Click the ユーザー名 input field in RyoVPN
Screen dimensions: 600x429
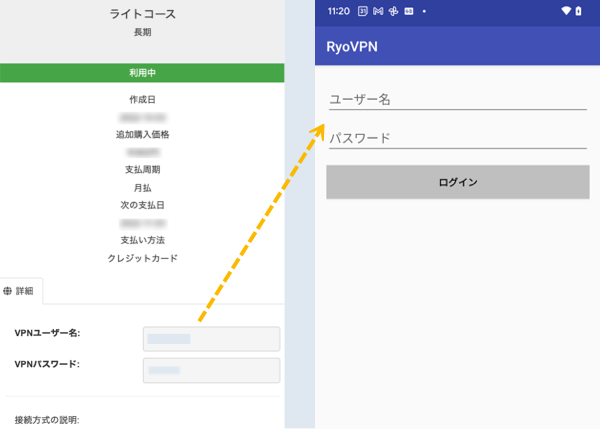point(458,100)
